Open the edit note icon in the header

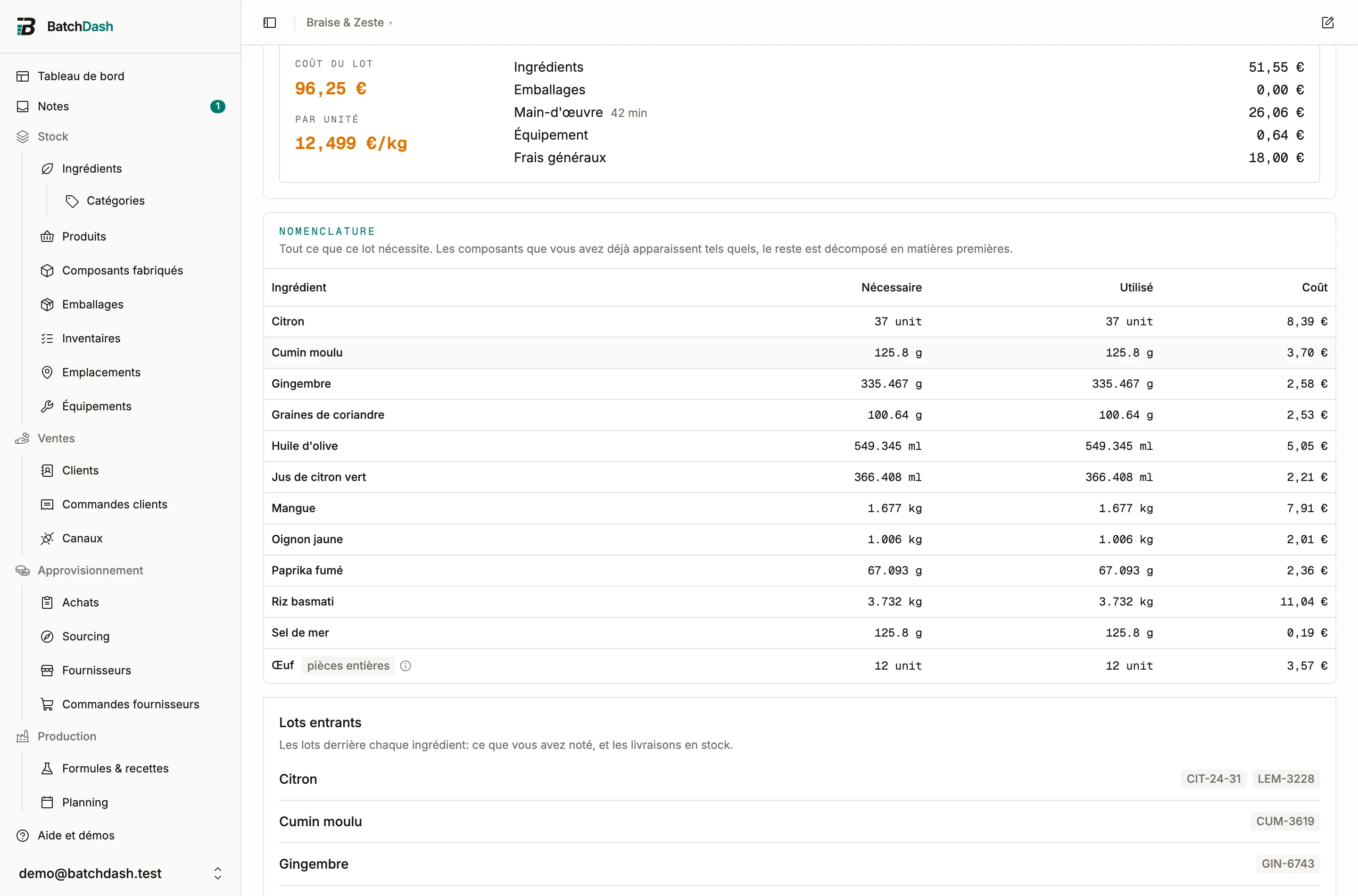pos(1328,23)
